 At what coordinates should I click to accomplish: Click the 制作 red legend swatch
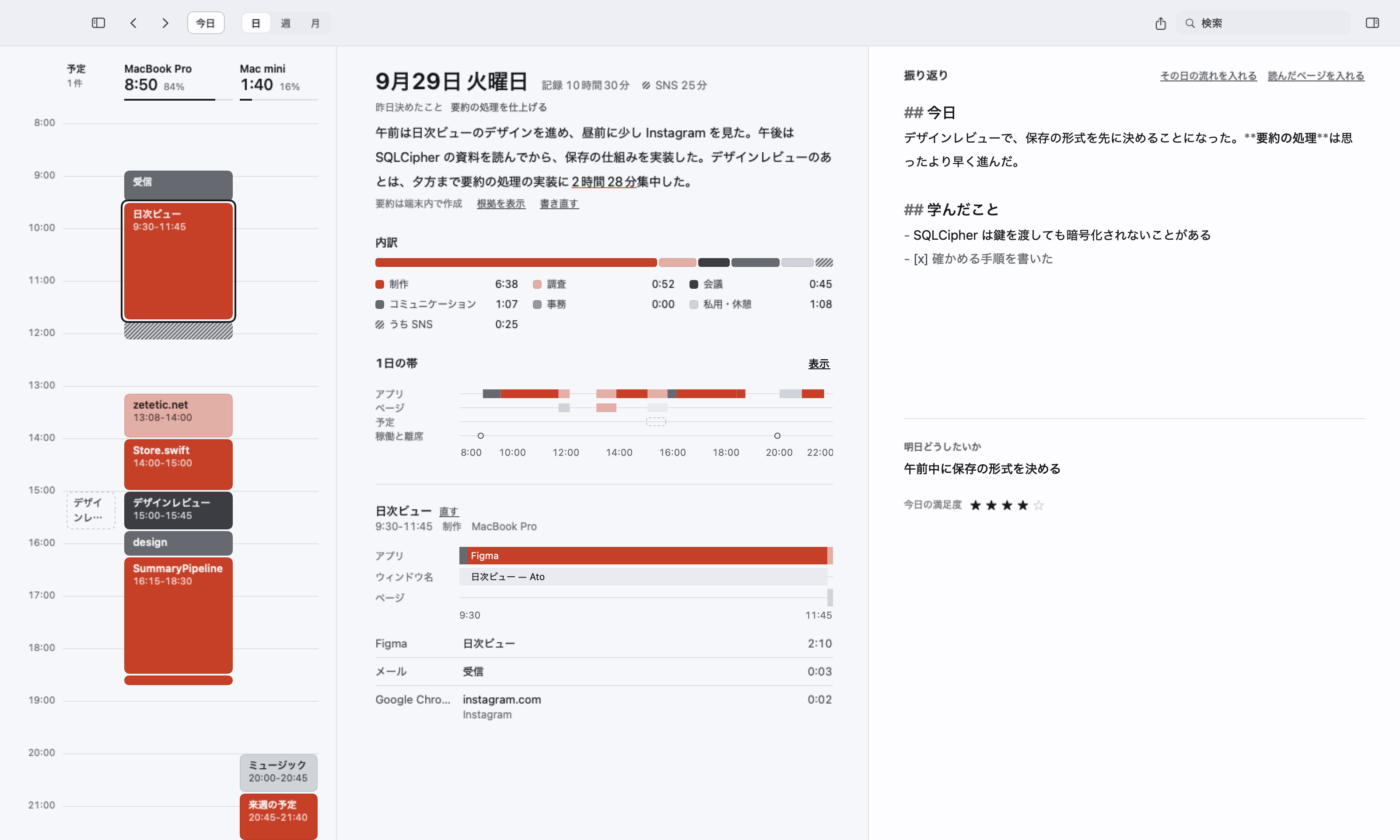380,284
